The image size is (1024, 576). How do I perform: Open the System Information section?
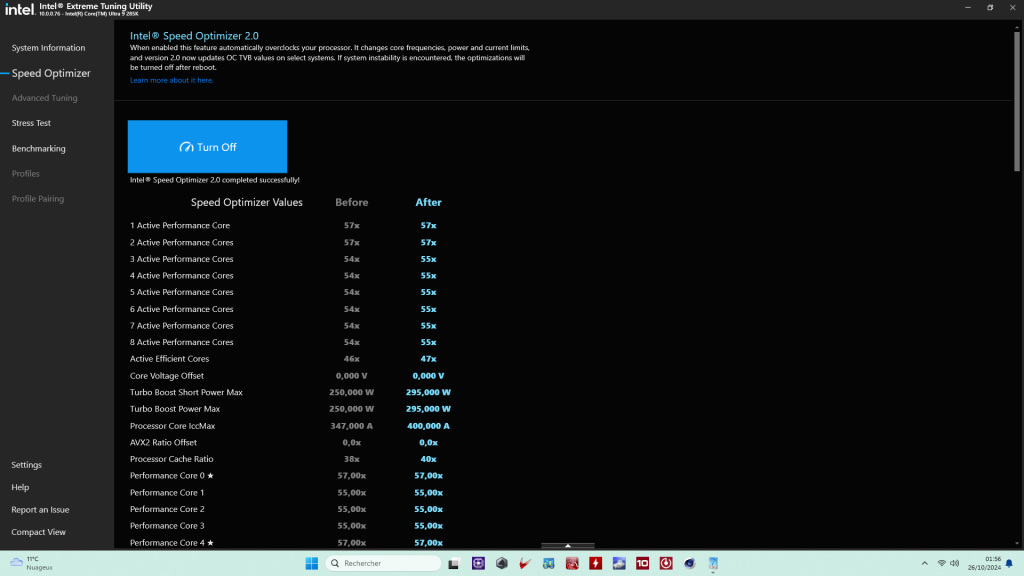click(48, 48)
